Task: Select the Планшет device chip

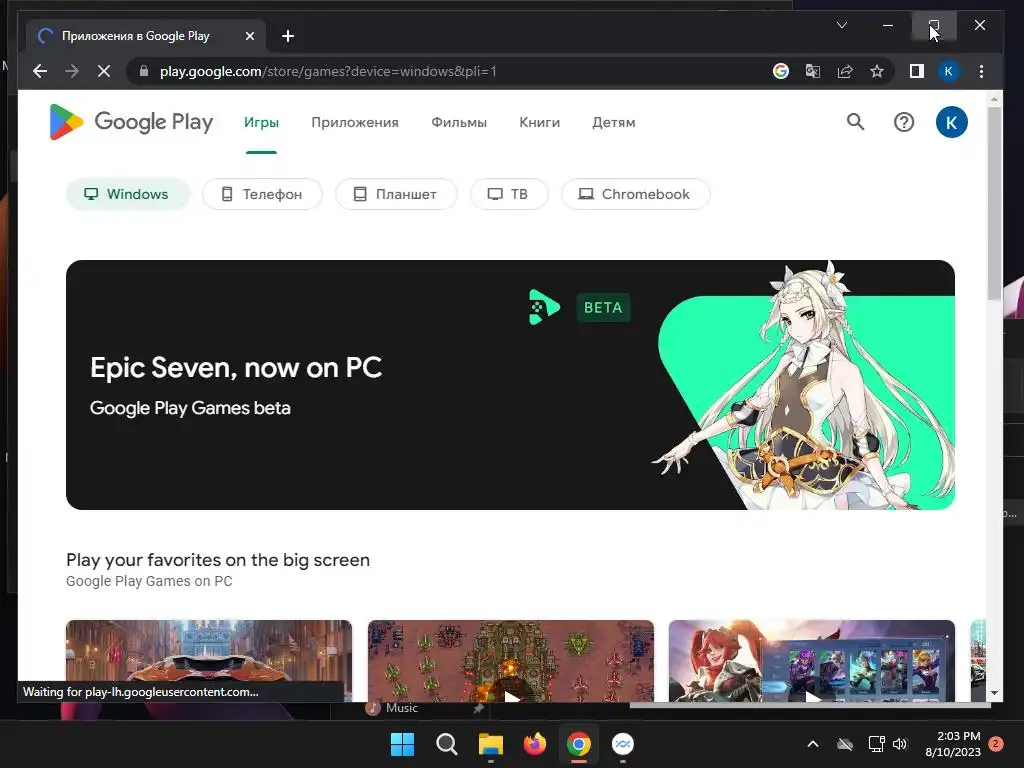Action: (x=396, y=194)
